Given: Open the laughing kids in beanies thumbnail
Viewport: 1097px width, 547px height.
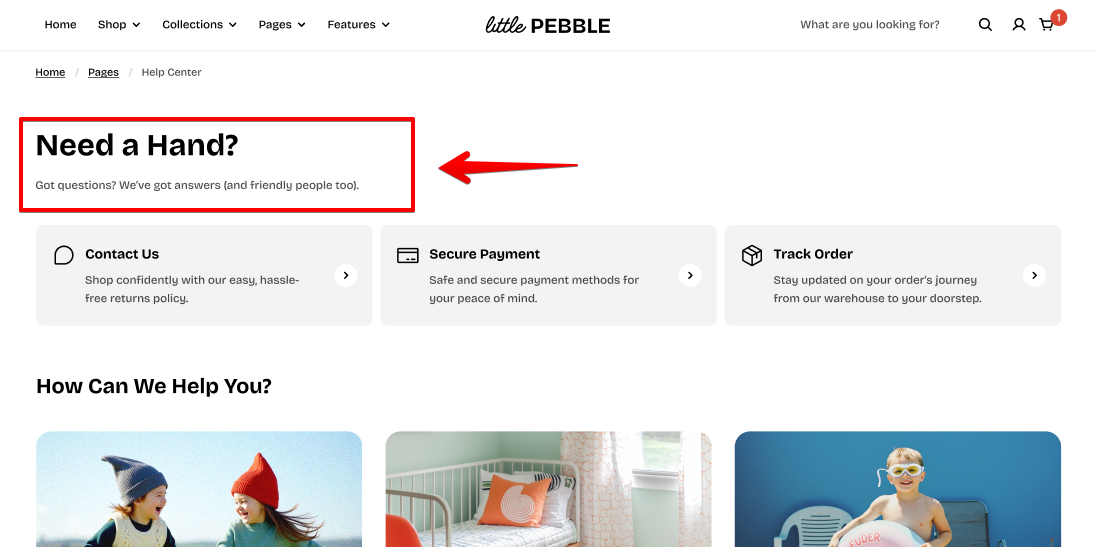Looking at the screenshot, I should click(199, 489).
